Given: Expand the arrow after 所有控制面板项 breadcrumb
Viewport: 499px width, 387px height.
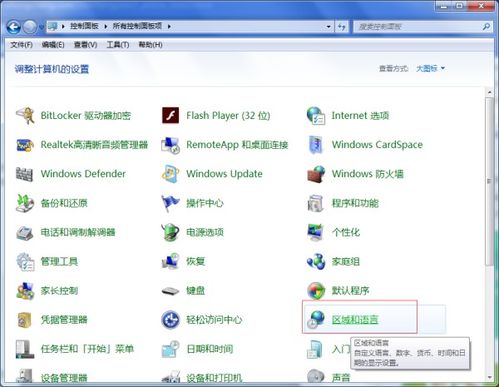Looking at the screenshot, I should click(169, 26).
